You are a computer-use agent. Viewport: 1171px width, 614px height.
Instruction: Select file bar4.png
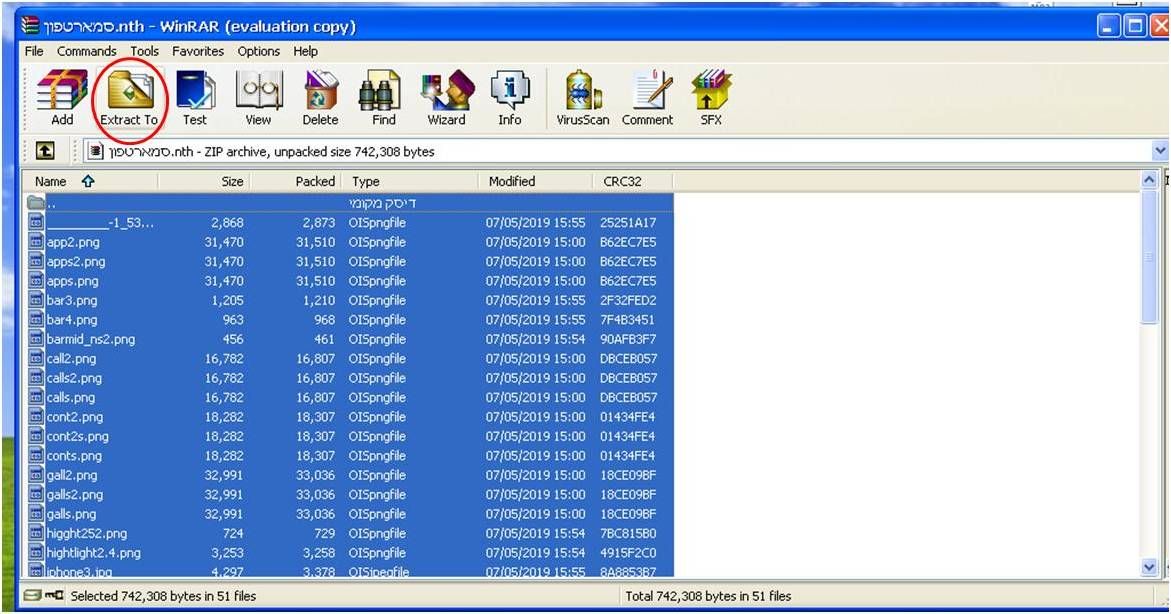click(72, 320)
